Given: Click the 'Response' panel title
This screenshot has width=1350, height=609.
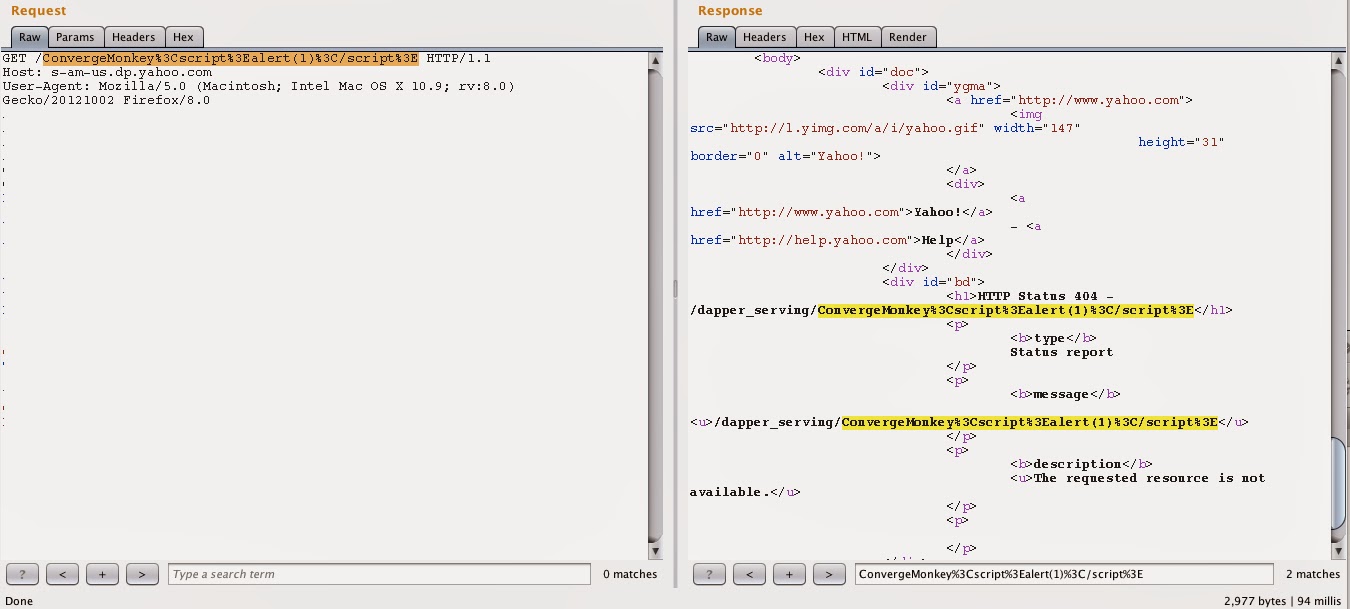Looking at the screenshot, I should [730, 11].
